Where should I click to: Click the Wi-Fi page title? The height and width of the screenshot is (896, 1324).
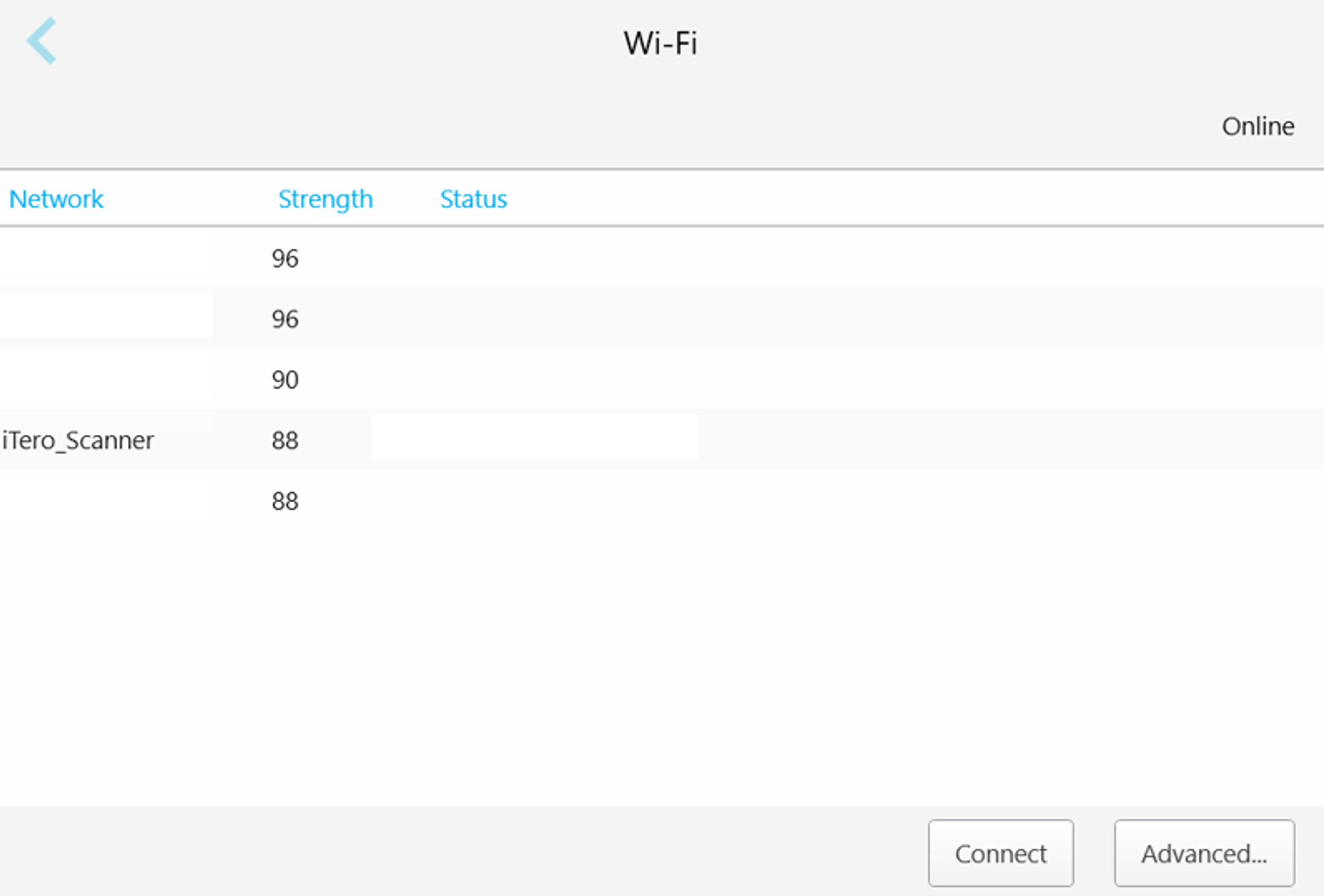pyautogui.click(x=660, y=44)
